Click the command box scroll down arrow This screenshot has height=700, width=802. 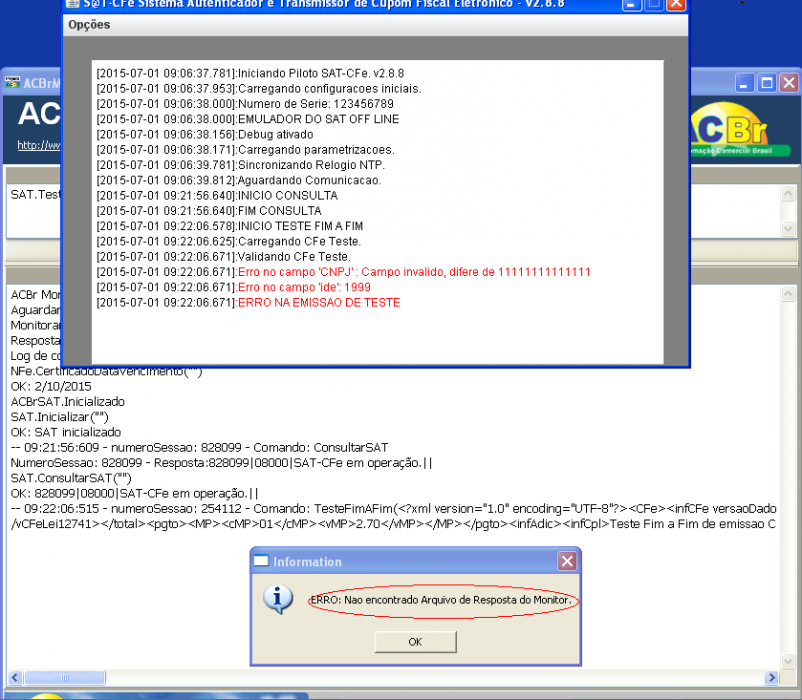point(788,228)
